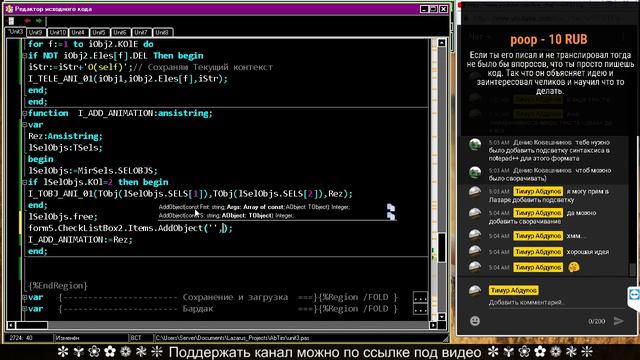Image resolution: width=640 pixels, height=360 pixels.
Task: Switch to the Unit3 tab
Action: (16, 32)
